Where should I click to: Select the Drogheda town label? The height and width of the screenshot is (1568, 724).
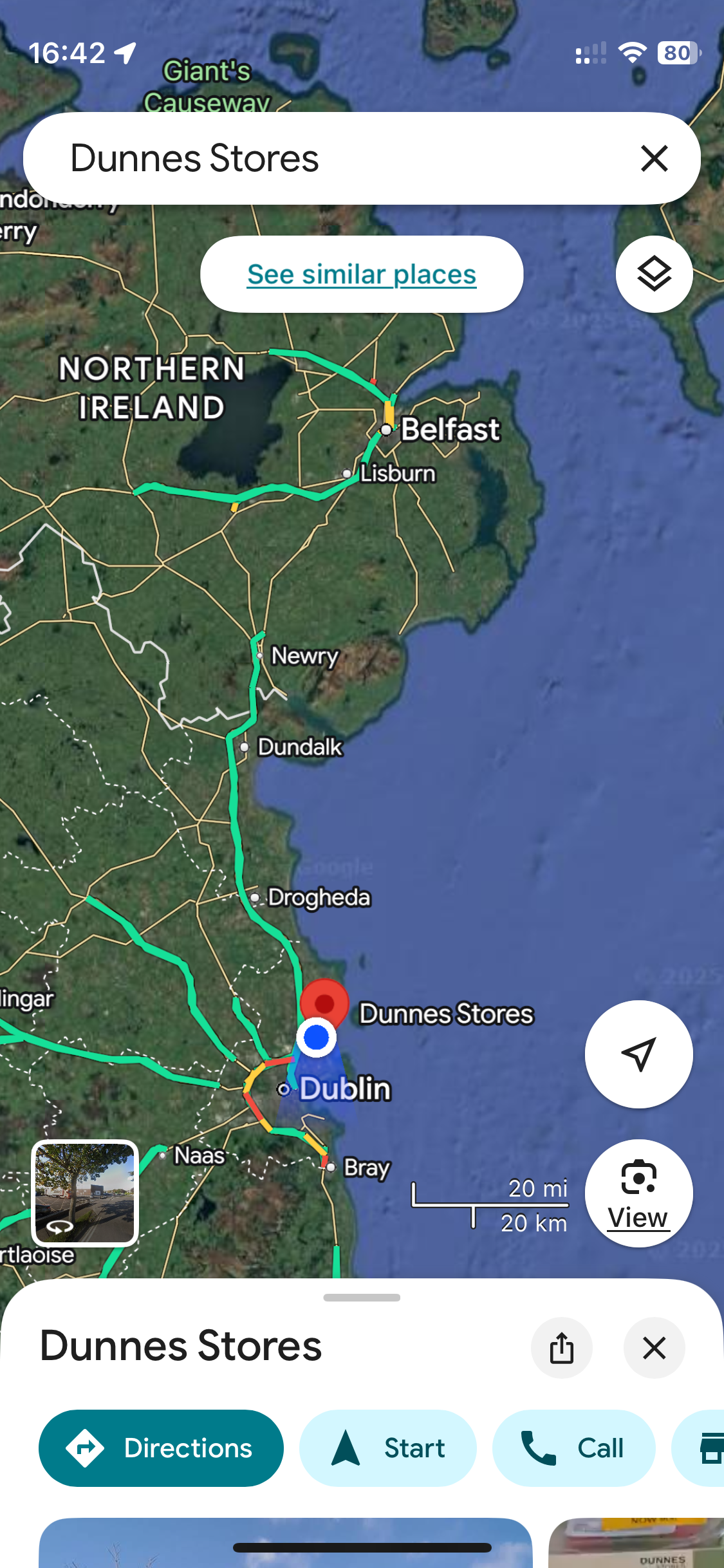coord(319,897)
